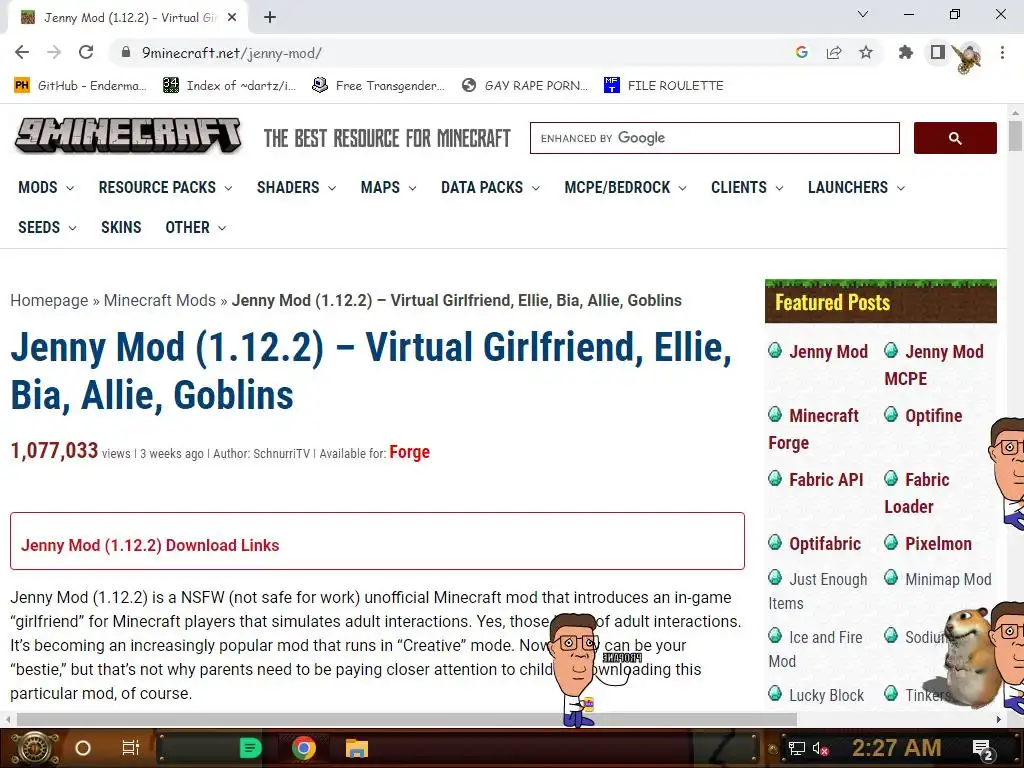This screenshot has width=1024, height=768.
Task: Open featured post Fabric Loader
Action: [917, 492]
